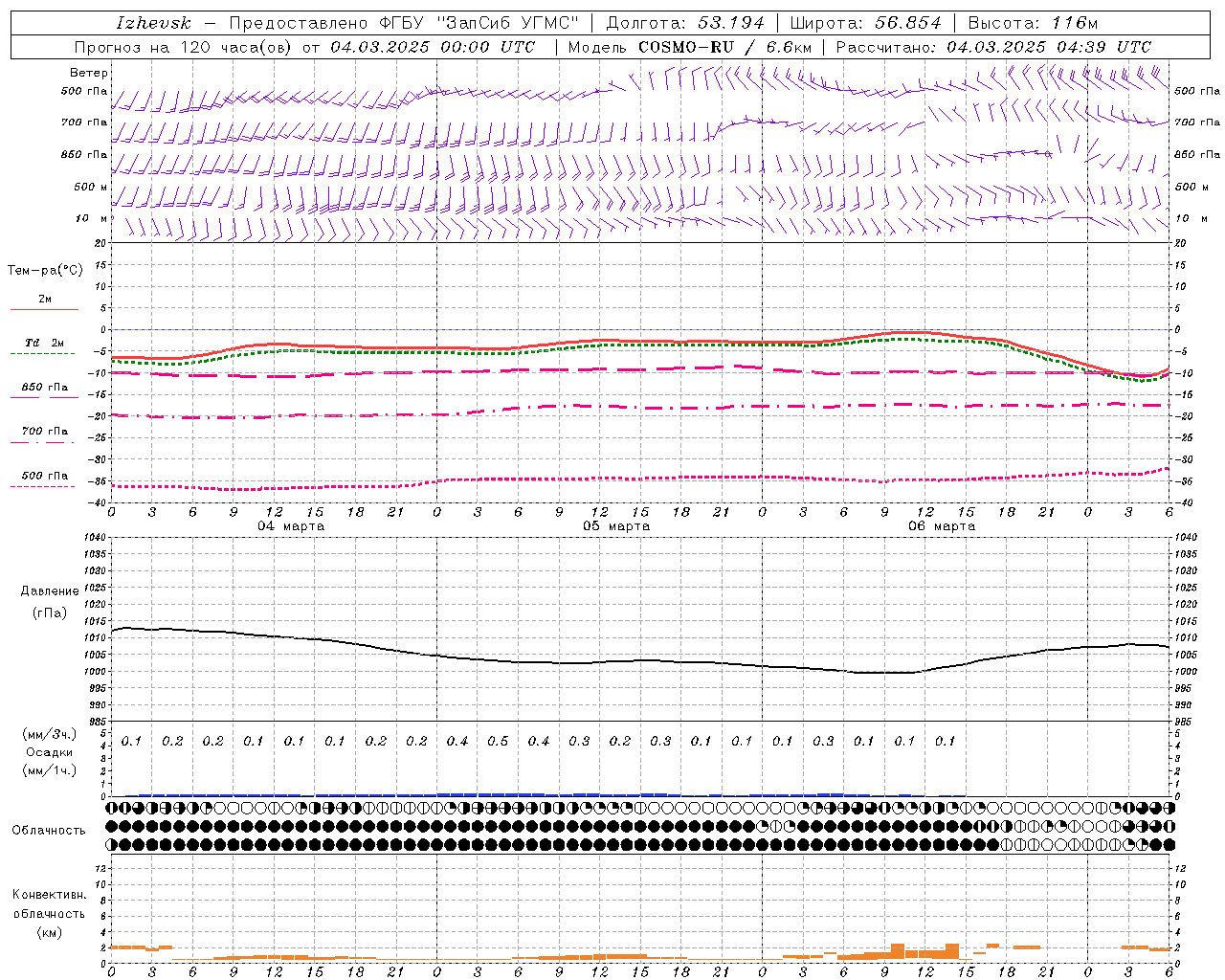Click the '05 марта' date label
The width and height of the screenshot is (1225, 980).
pyautogui.click(x=616, y=526)
